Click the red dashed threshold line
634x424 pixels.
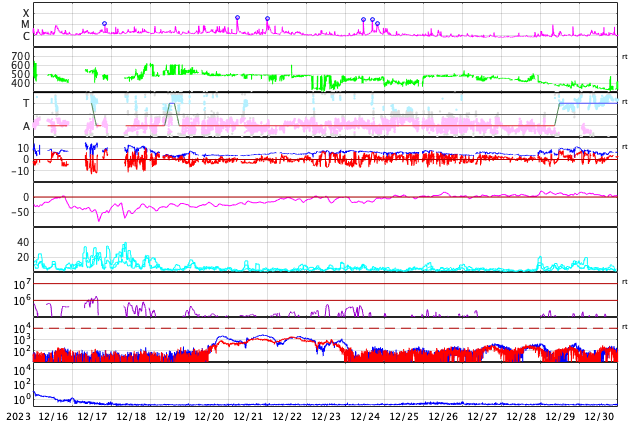(325, 328)
